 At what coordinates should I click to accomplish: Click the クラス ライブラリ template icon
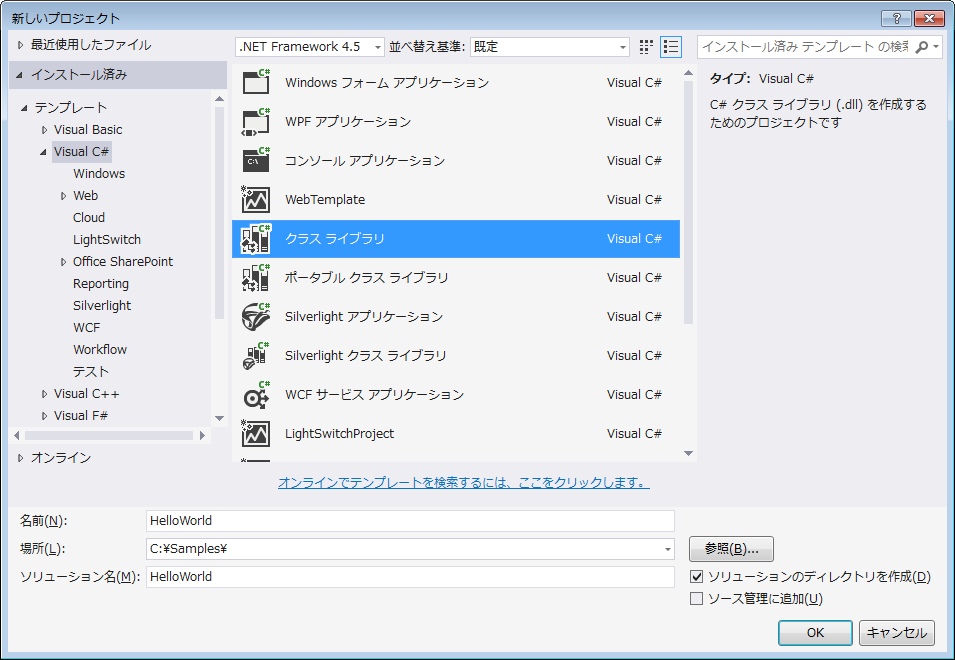256,238
